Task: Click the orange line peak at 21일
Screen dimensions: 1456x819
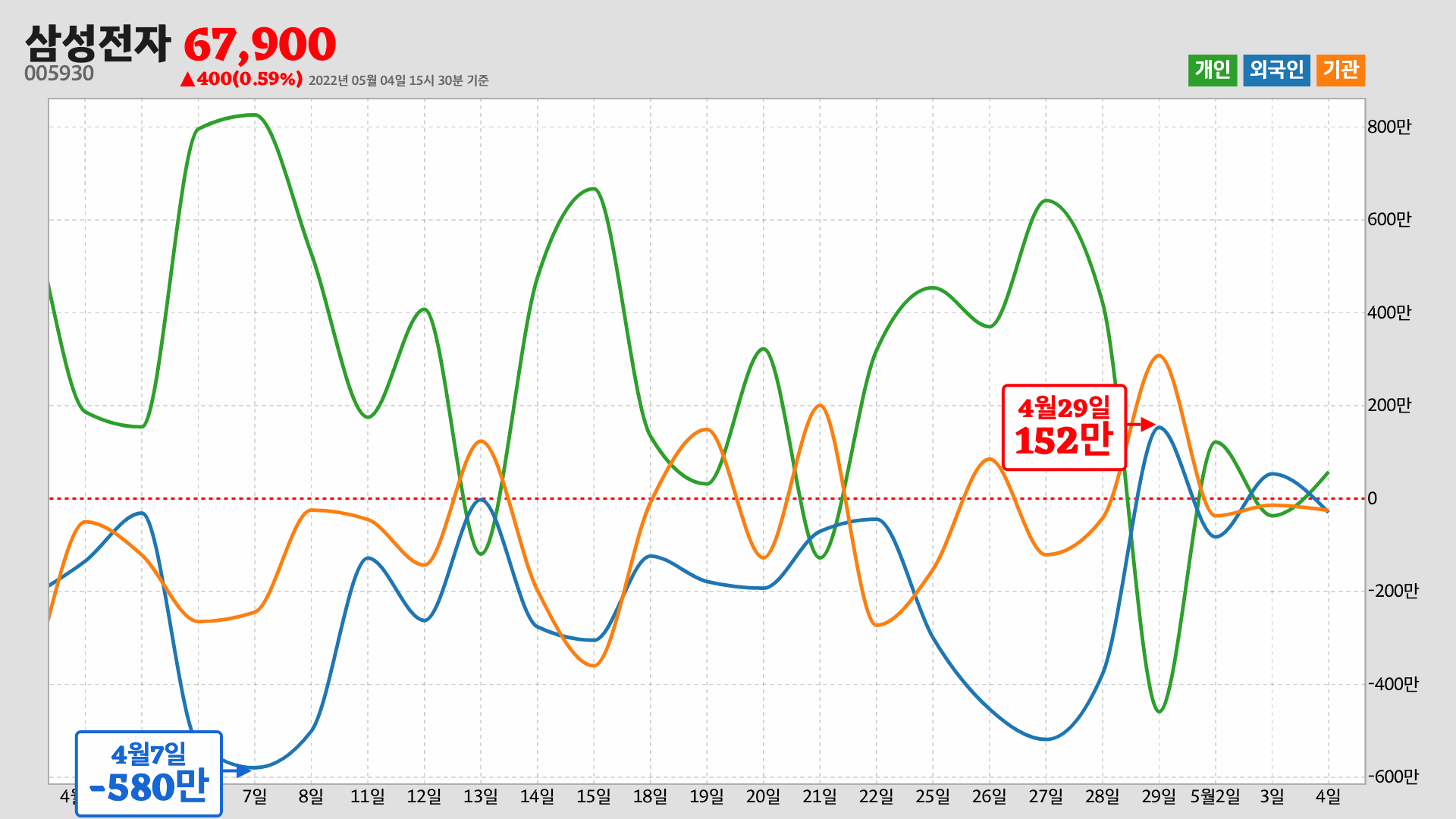Action: (x=820, y=406)
